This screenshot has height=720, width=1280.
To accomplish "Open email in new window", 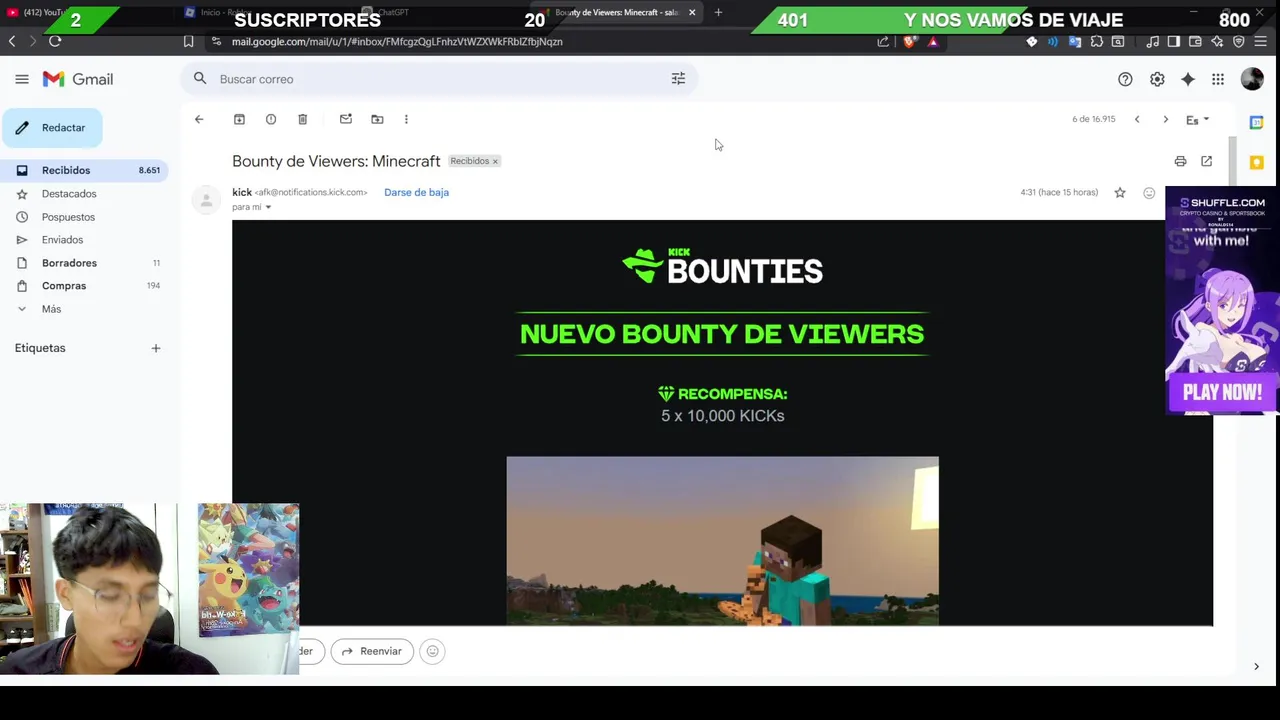I will (1207, 161).
